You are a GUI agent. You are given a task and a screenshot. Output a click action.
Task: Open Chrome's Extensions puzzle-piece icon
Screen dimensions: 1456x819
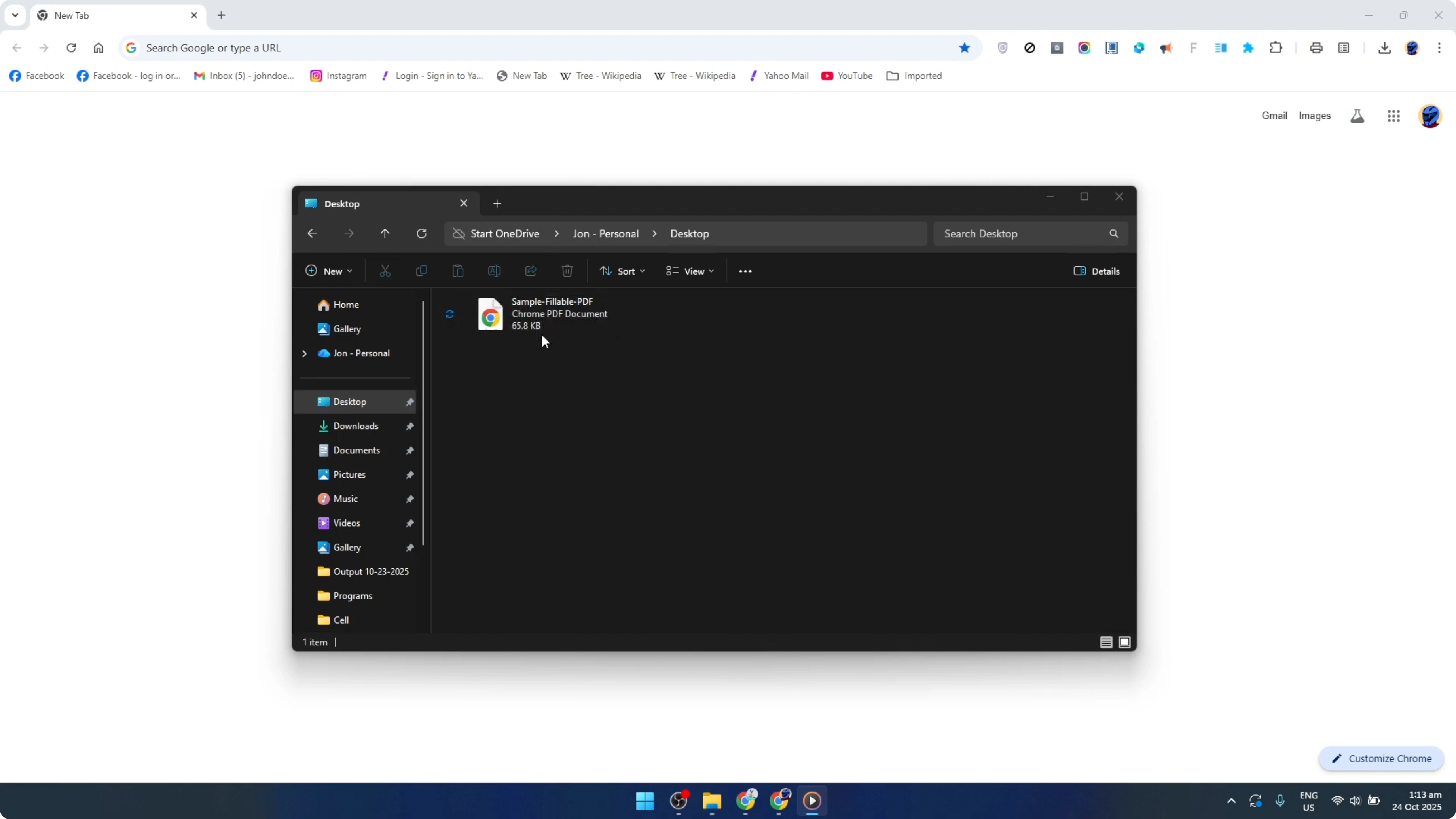click(x=1276, y=48)
